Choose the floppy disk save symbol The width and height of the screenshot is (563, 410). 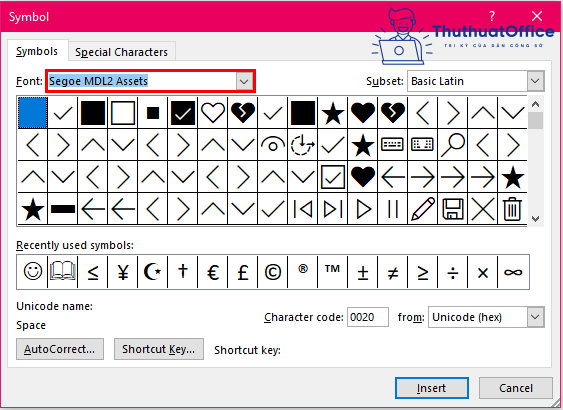tap(453, 209)
